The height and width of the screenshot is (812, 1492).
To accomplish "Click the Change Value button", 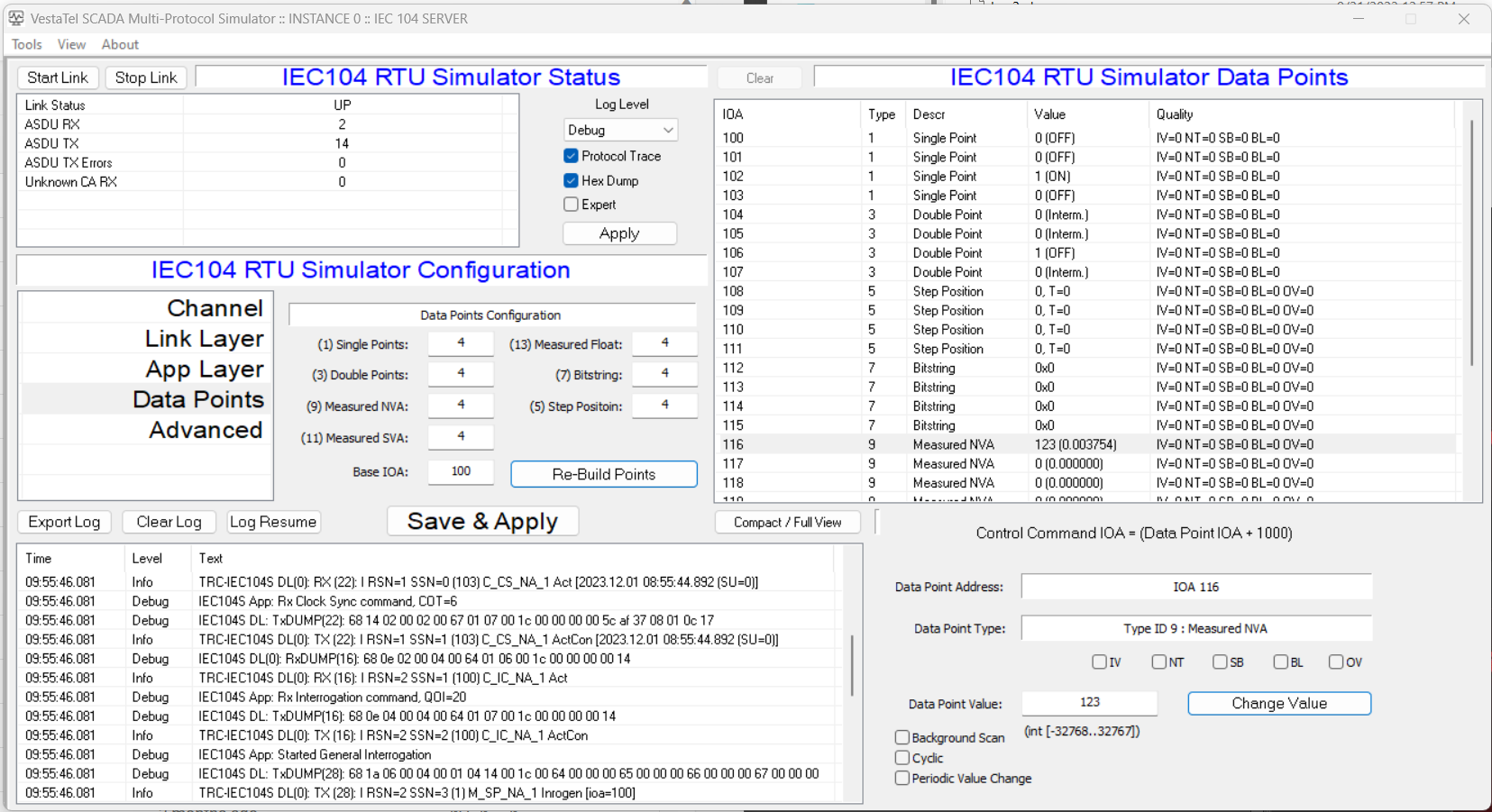I will tap(1278, 703).
